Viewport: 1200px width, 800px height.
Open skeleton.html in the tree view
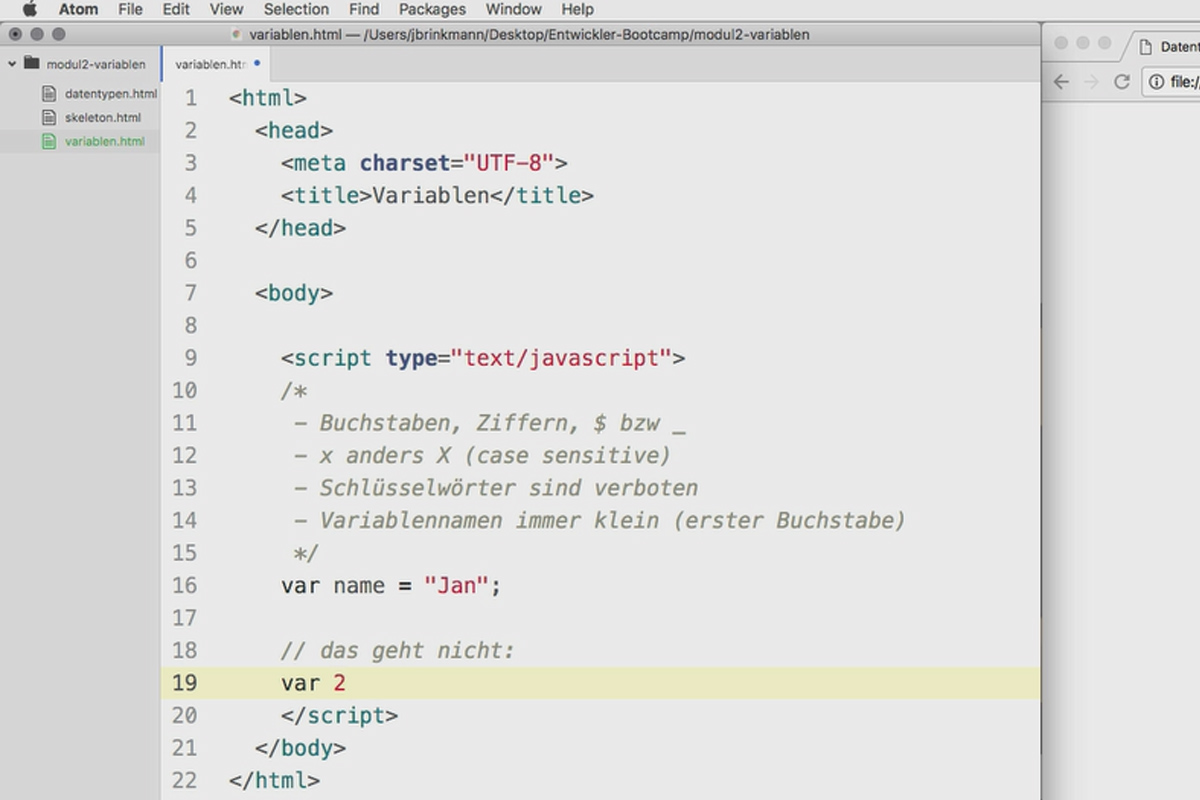[x=103, y=117]
